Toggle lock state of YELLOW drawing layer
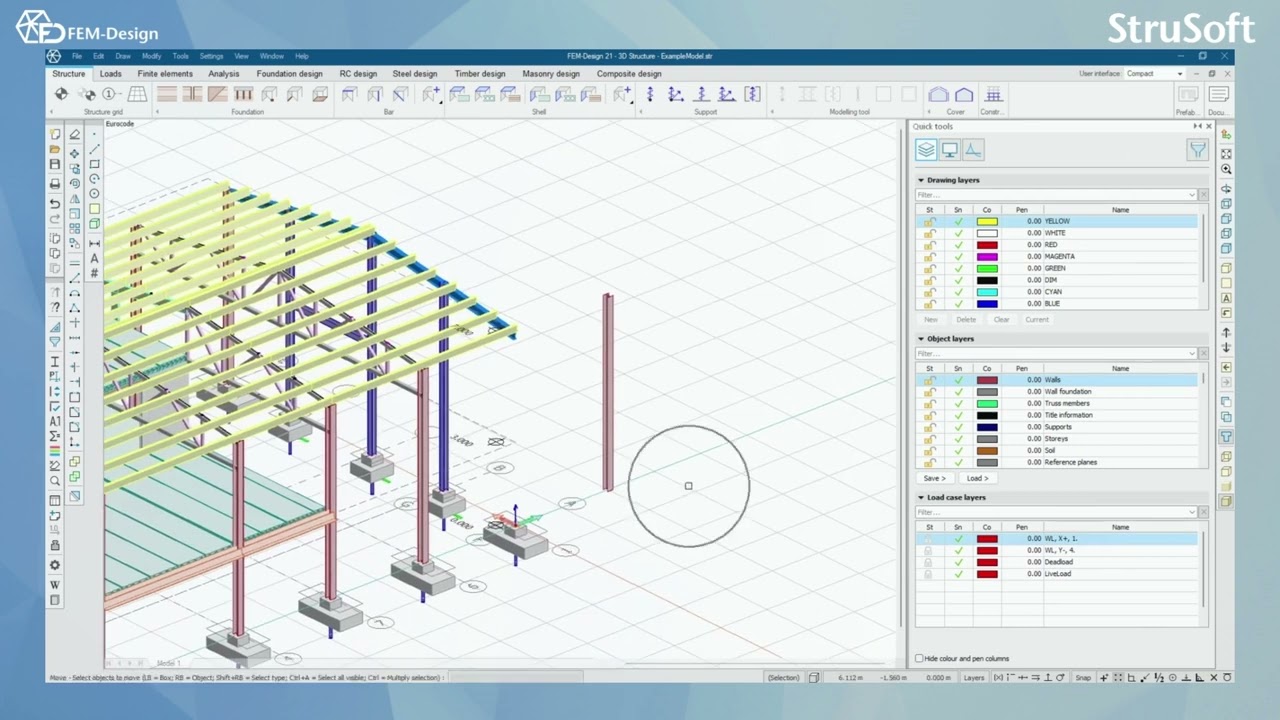This screenshot has width=1280, height=720. pyautogui.click(x=929, y=221)
